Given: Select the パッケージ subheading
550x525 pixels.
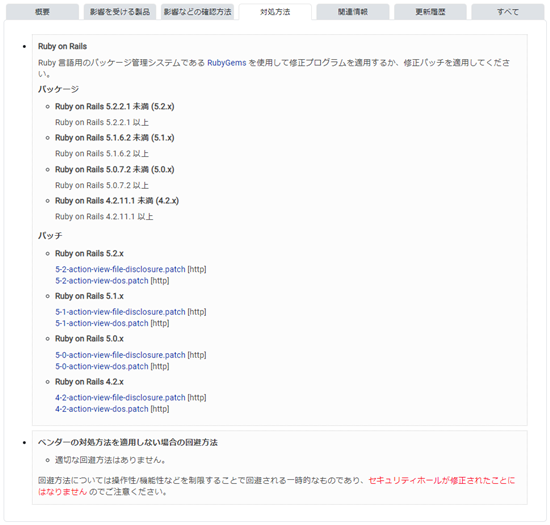Looking at the screenshot, I should pyautogui.click(x=58, y=89).
